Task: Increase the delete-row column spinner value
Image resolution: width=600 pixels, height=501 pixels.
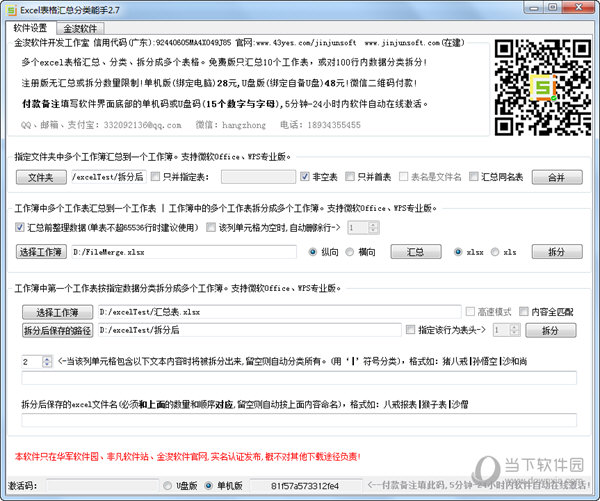Action: (x=373, y=225)
